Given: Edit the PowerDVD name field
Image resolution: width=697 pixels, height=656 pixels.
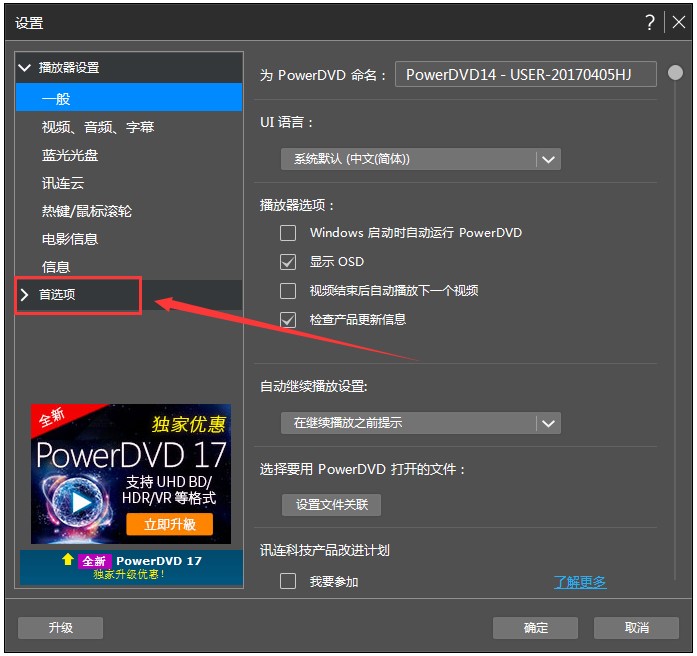Looking at the screenshot, I should [525, 74].
